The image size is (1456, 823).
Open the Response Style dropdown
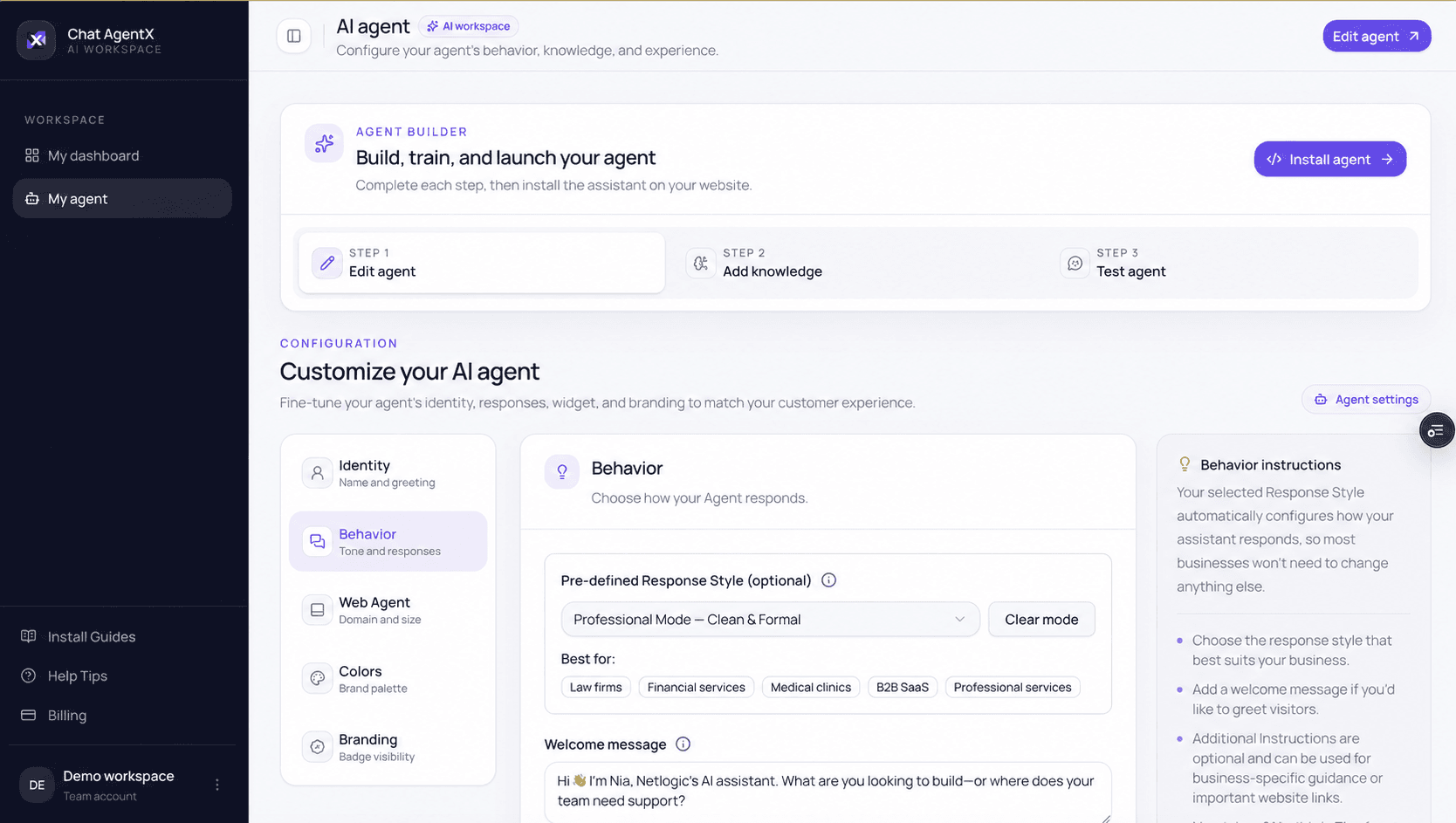point(770,620)
